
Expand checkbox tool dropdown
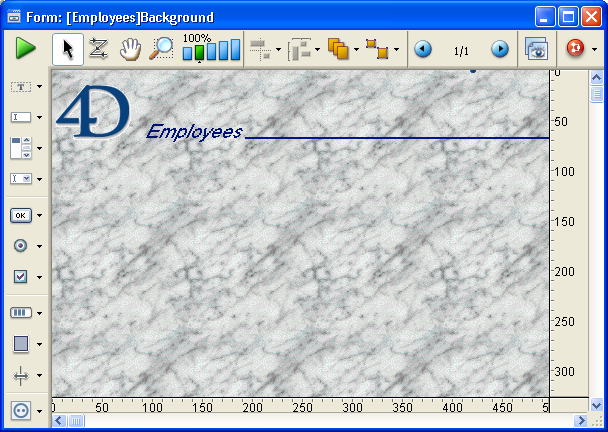coord(40,277)
